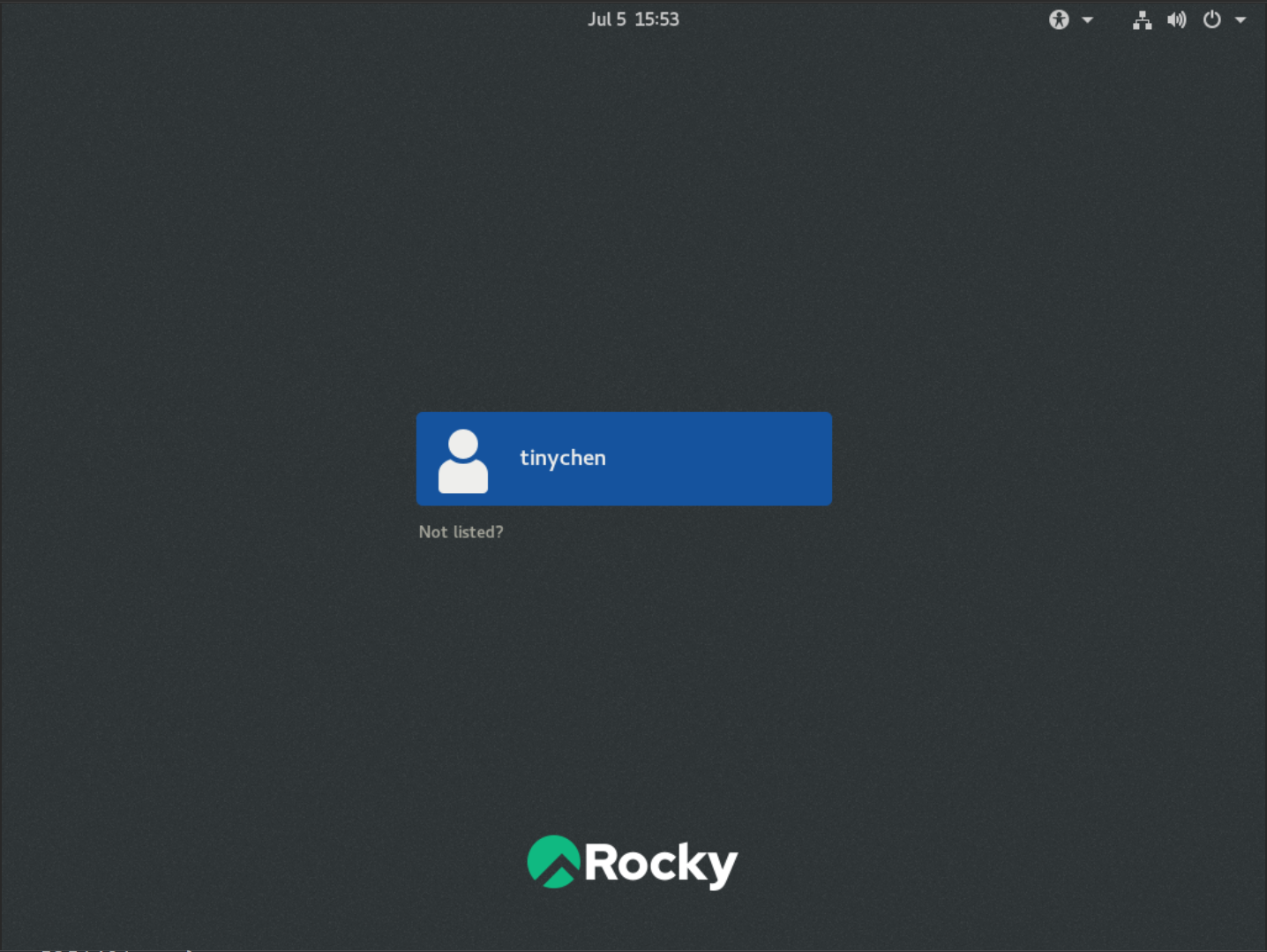This screenshot has width=1267, height=952.
Task: Open the power menu icon
Action: pyautogui.click(x=1212, y=19)
